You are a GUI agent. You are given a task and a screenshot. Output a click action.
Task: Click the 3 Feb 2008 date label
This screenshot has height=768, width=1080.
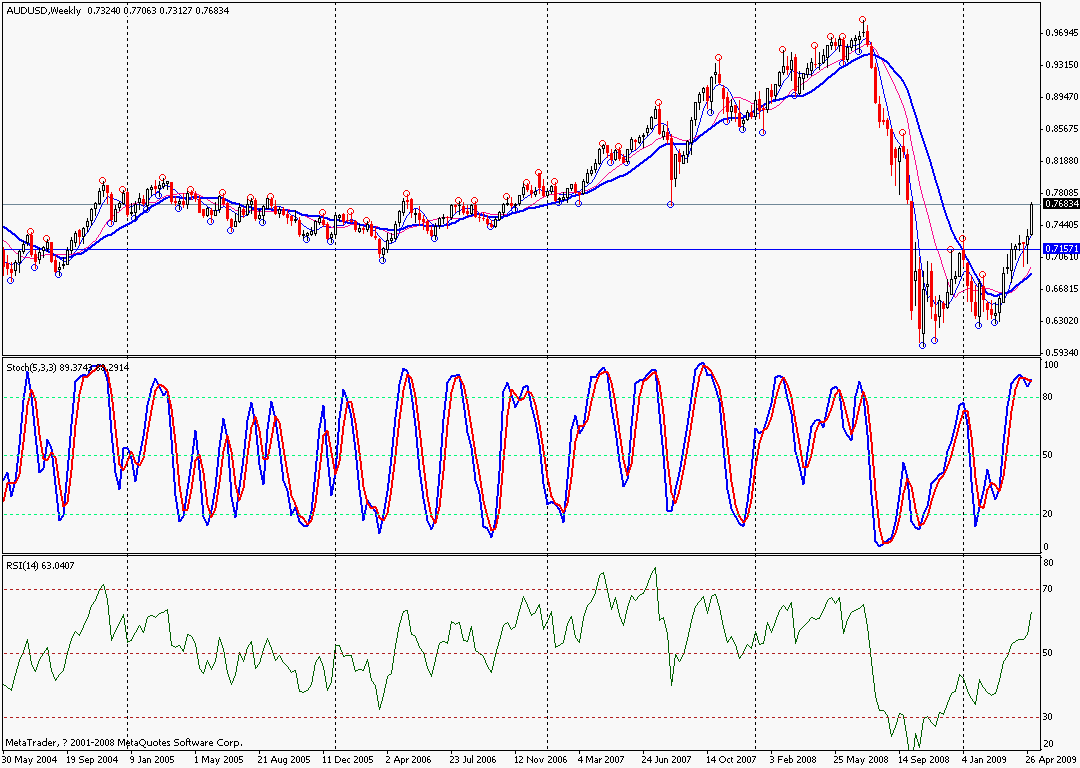pos(793,760)
